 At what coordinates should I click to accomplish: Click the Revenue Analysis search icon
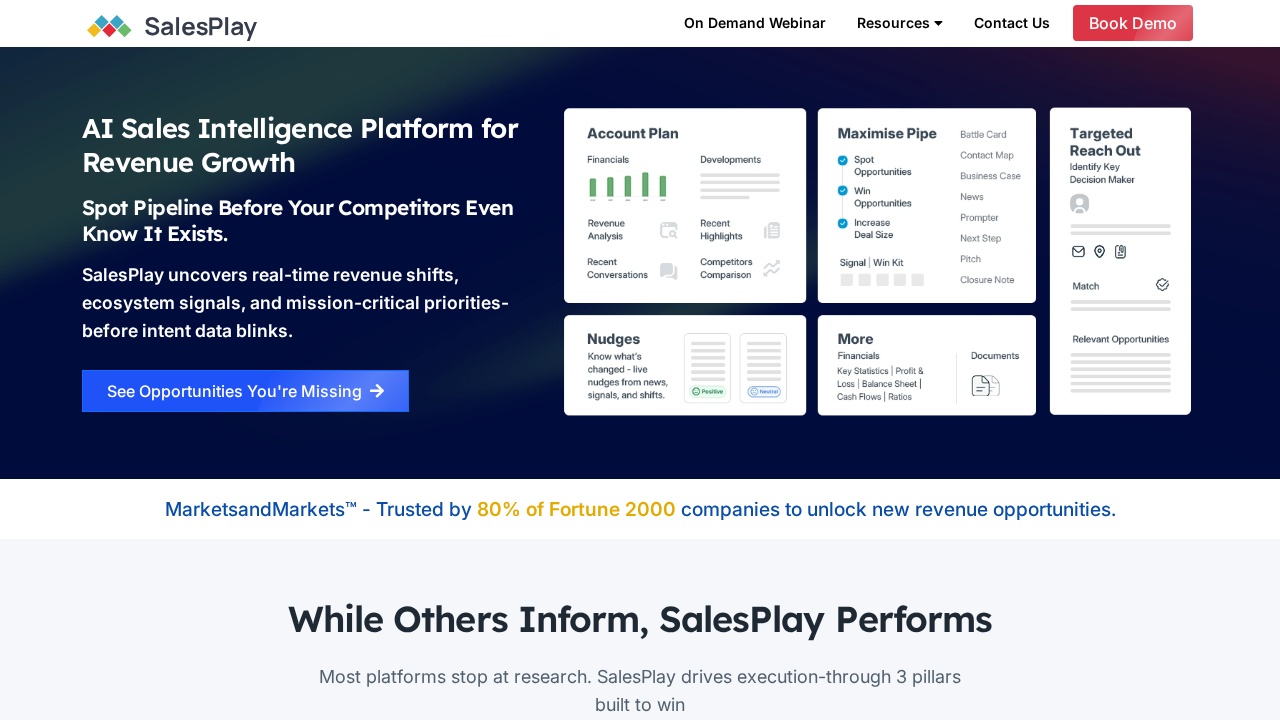click(x=669, y=230)
